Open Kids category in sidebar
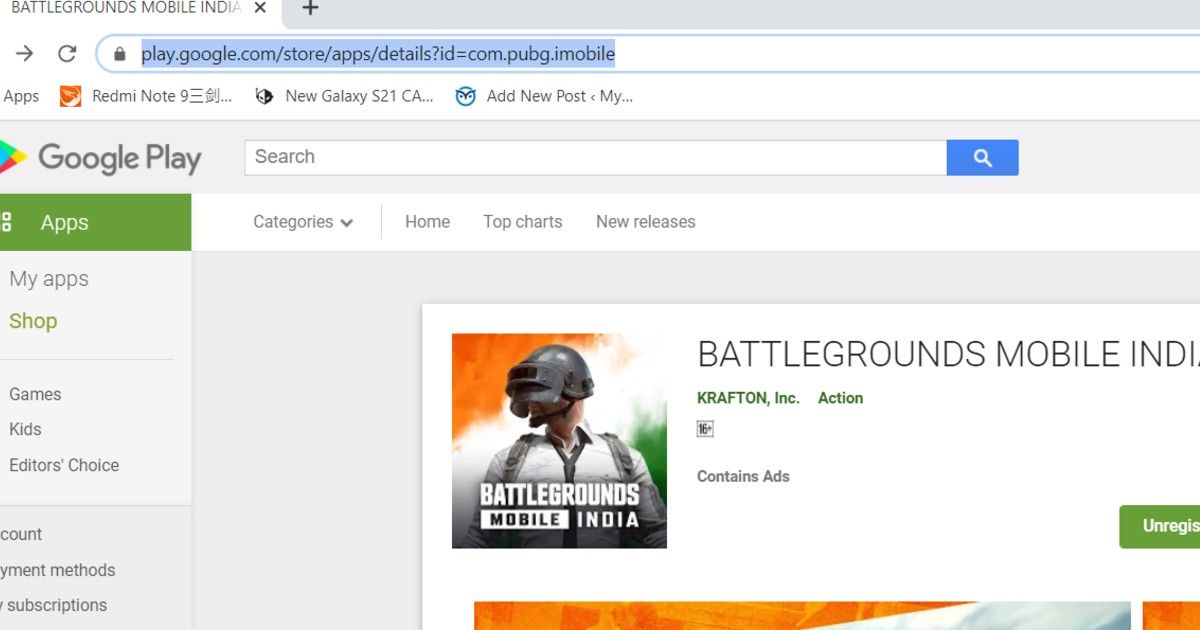This screenshot has width=1200, height=630. 25,429
